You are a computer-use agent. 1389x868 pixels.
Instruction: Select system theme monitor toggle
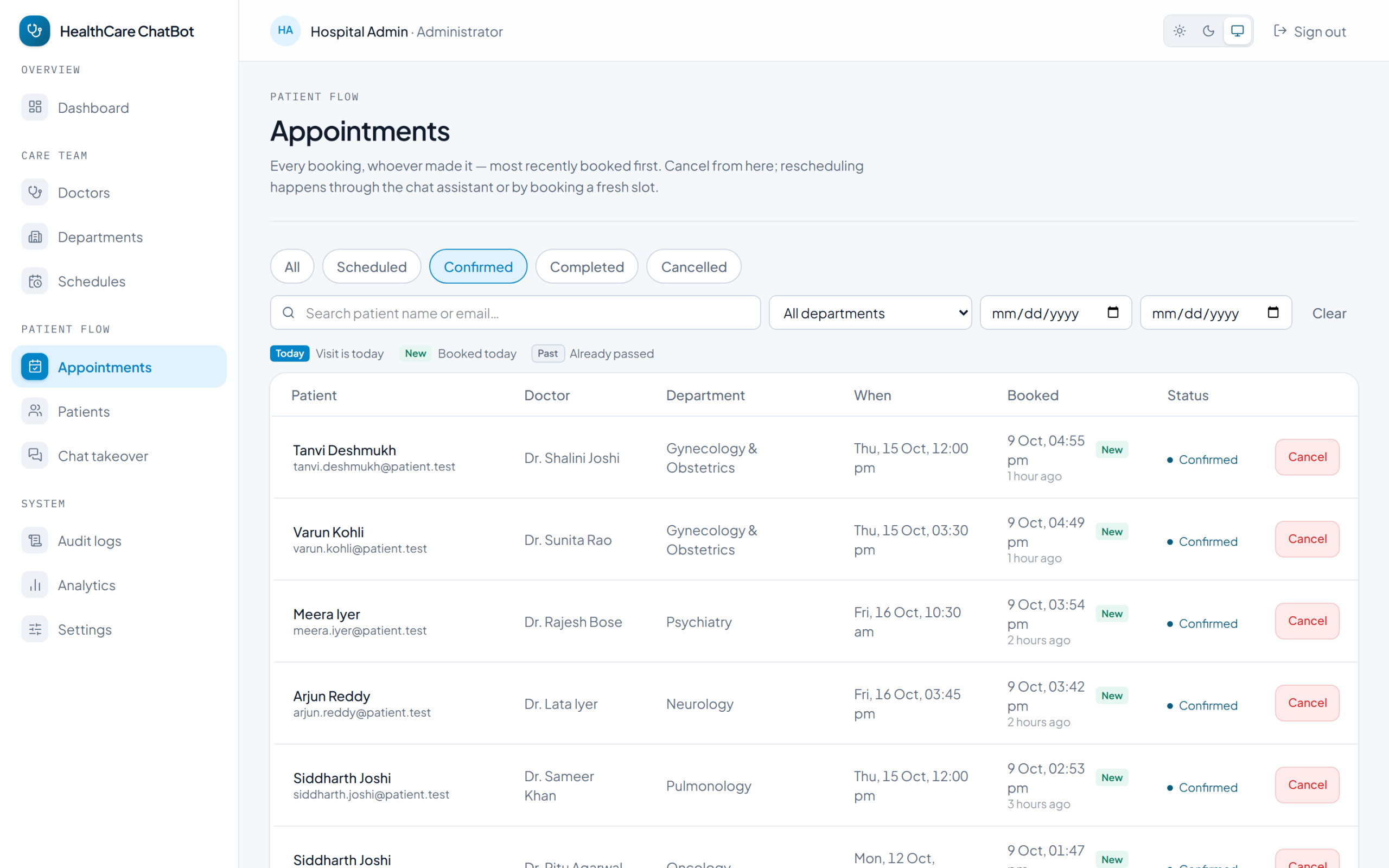coord(1238,31)
